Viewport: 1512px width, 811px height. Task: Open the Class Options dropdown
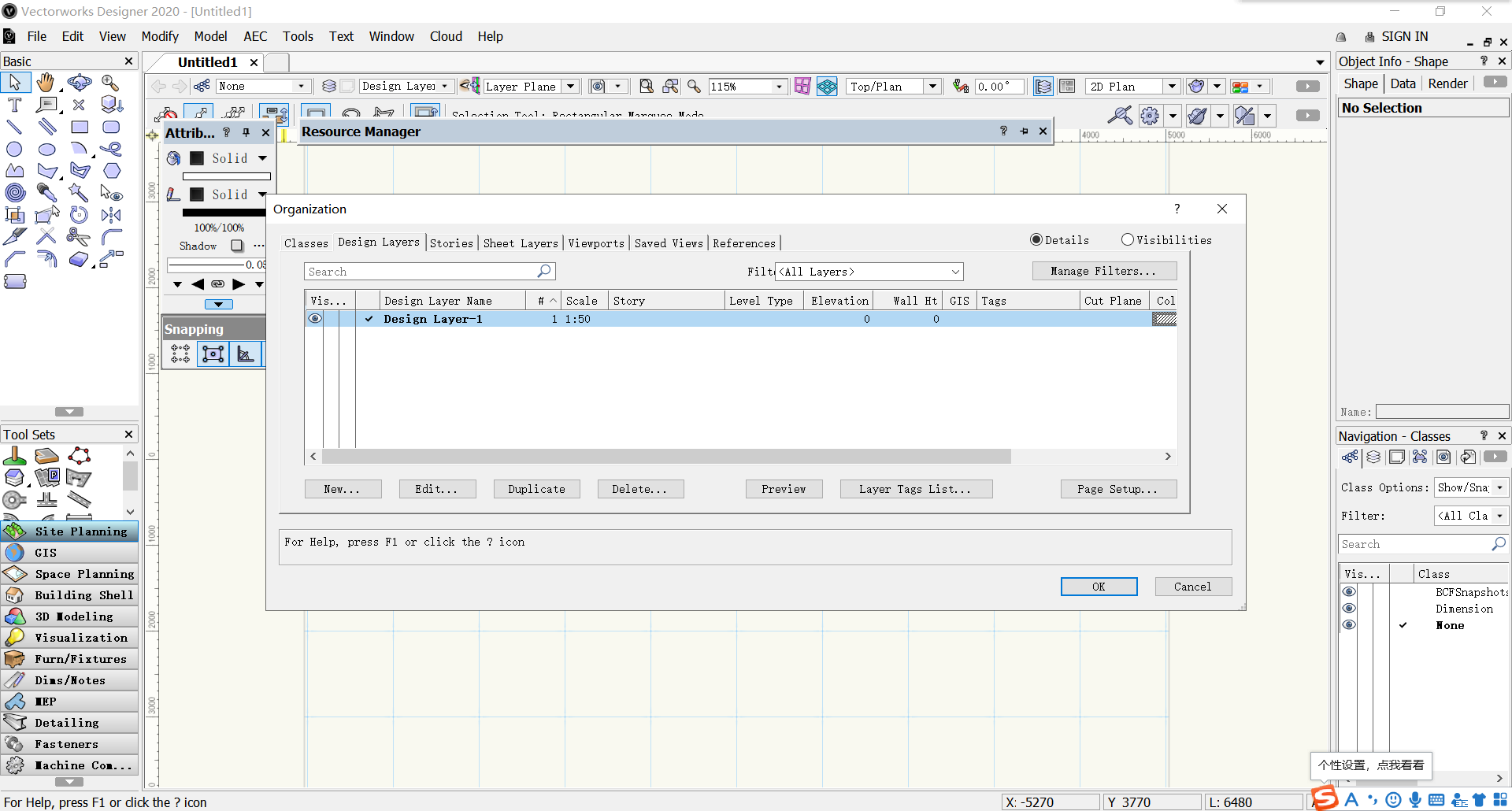tap(1471, 487)
